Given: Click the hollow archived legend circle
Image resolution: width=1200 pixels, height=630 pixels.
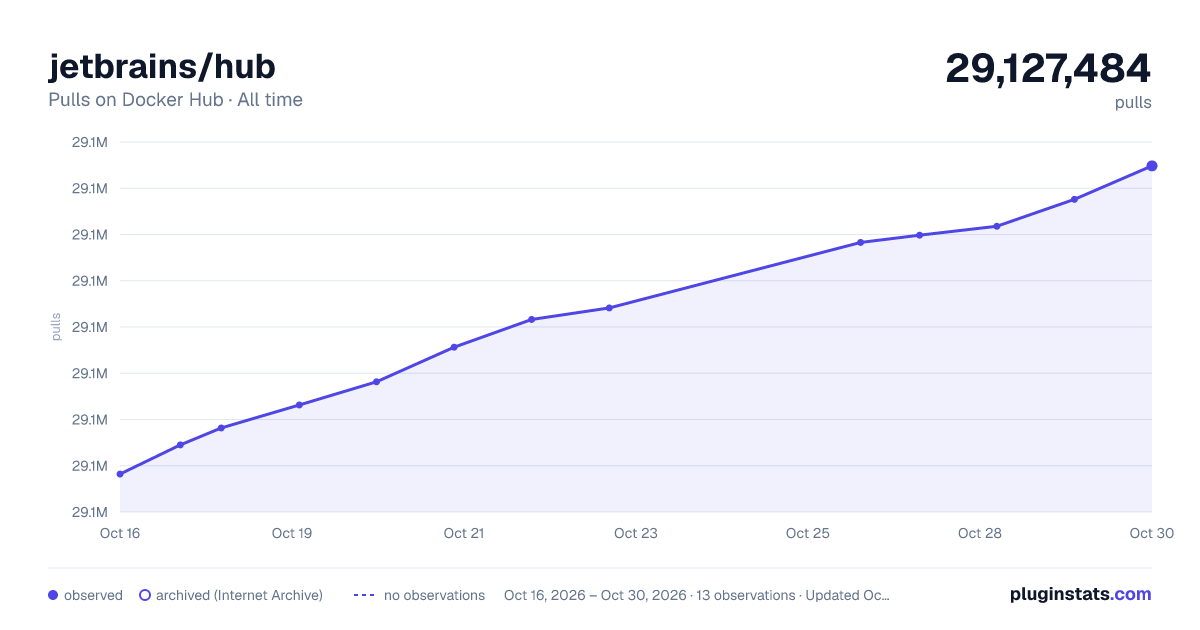Looking at the screenshot, I should click(144, 595).
